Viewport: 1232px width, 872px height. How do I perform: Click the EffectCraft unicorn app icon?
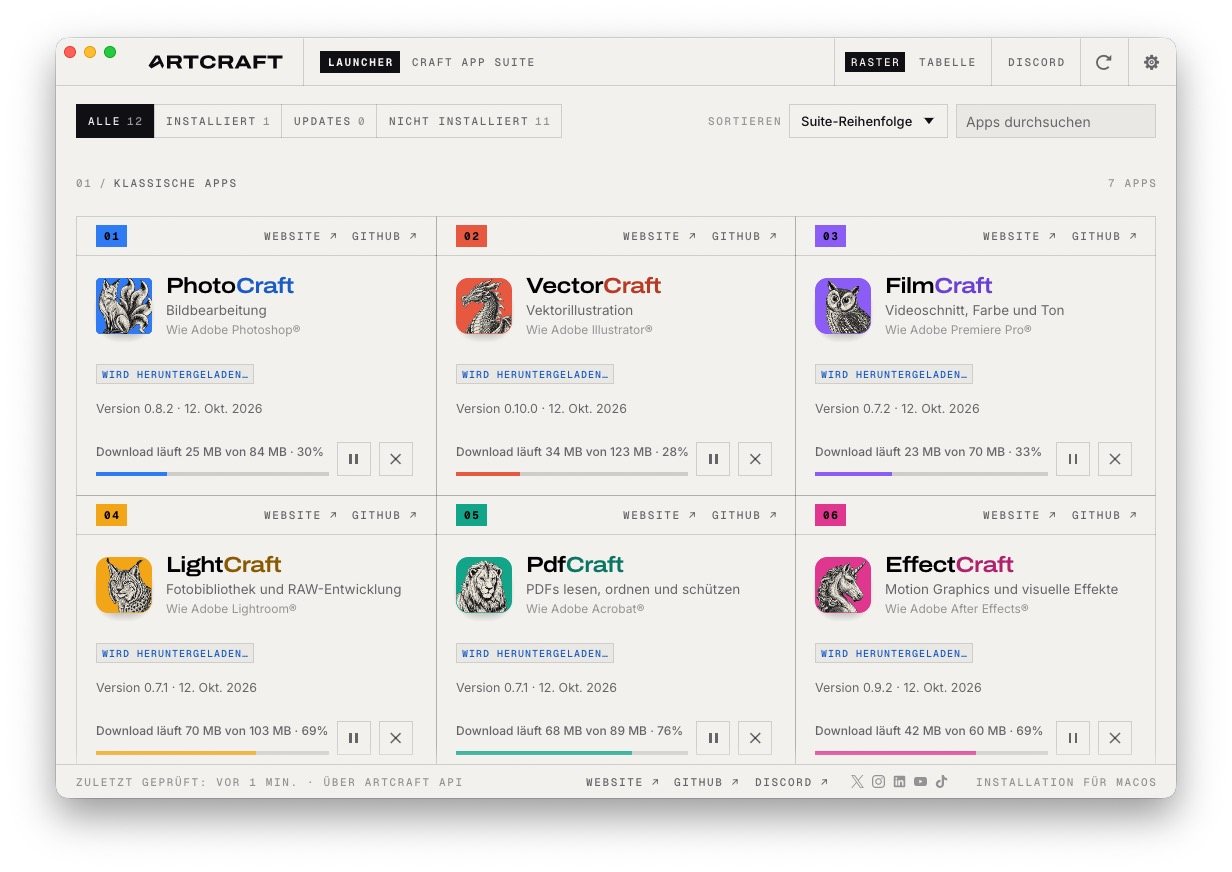click(843, 585)
